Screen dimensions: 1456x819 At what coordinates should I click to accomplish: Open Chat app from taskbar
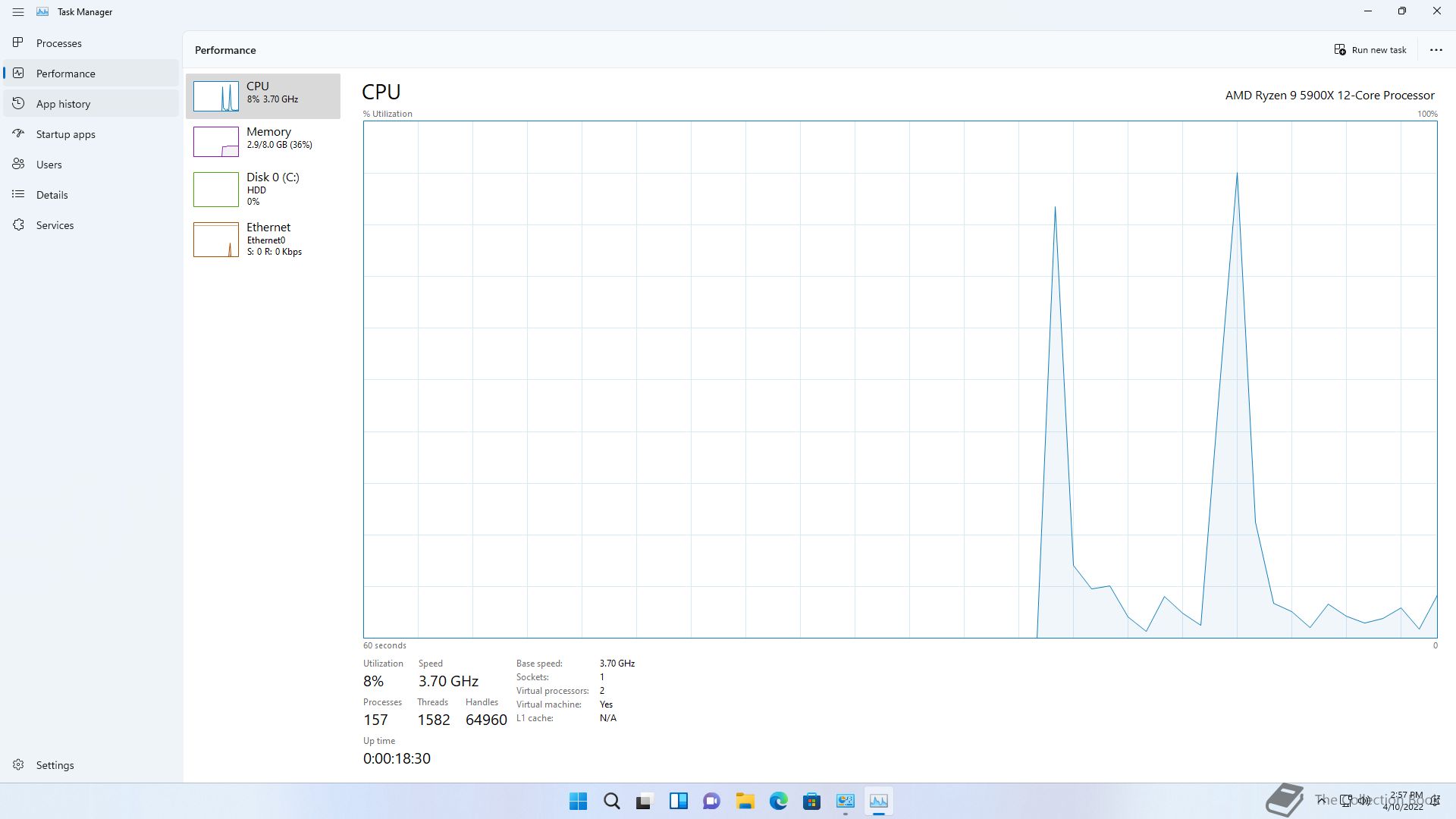click(711, 801)
